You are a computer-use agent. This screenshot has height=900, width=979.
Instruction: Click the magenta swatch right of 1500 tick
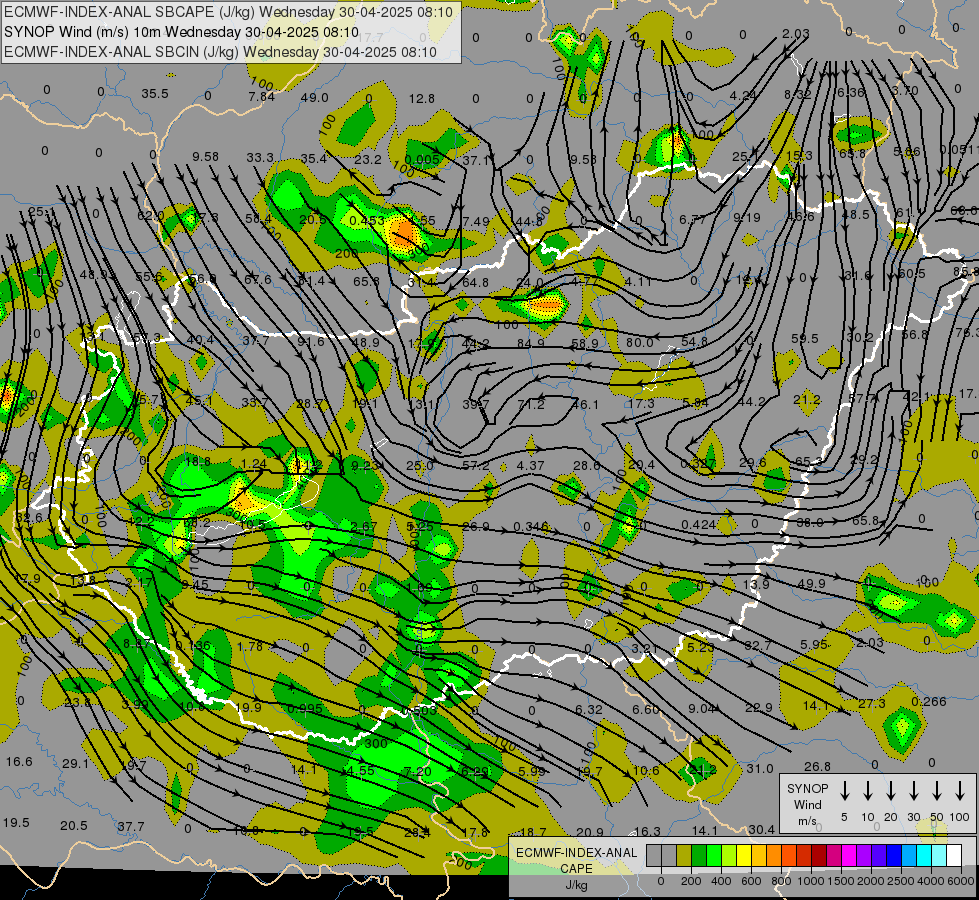pos(849,855)
